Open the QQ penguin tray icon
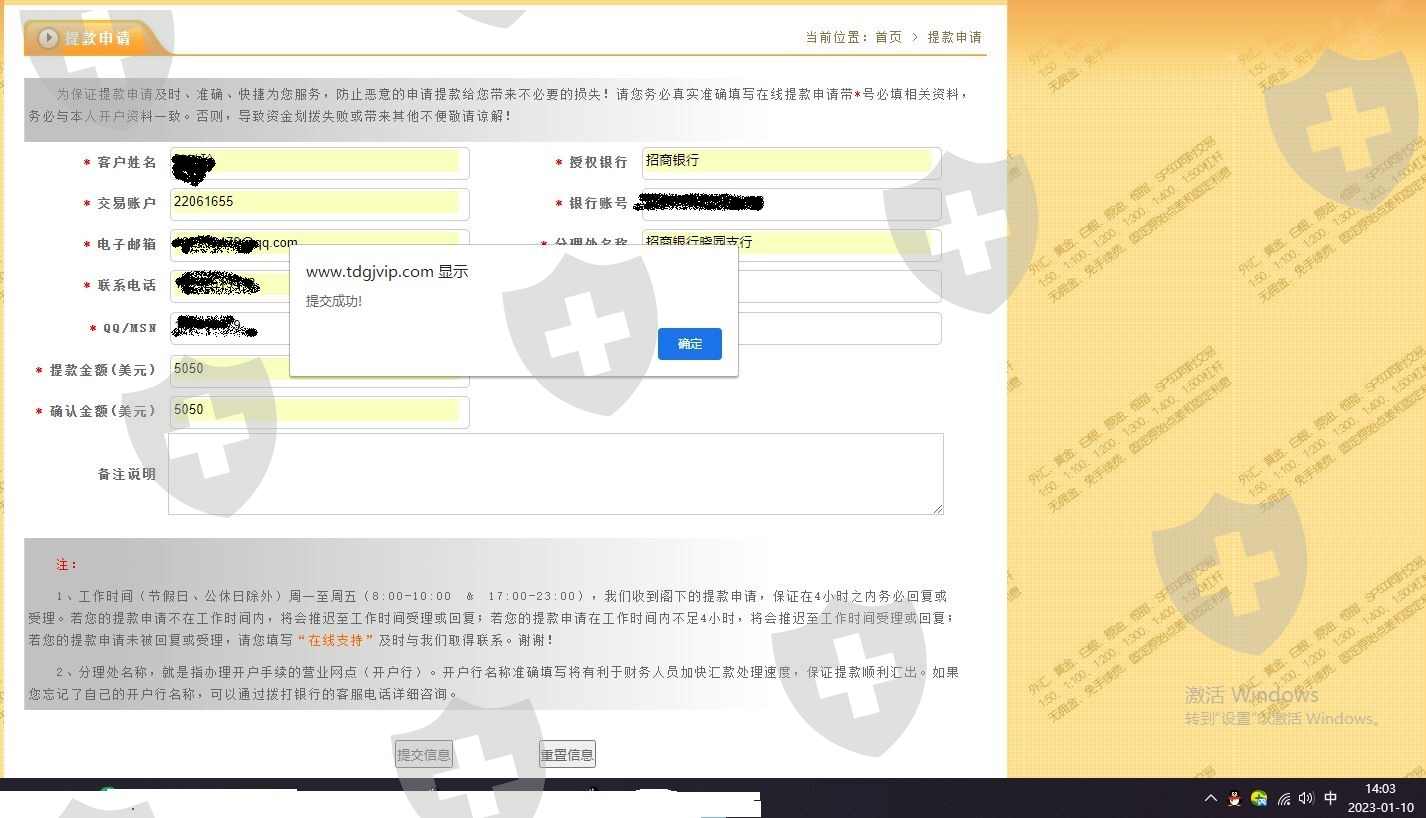The image size is (1426, 818). tap(1235, 798)
